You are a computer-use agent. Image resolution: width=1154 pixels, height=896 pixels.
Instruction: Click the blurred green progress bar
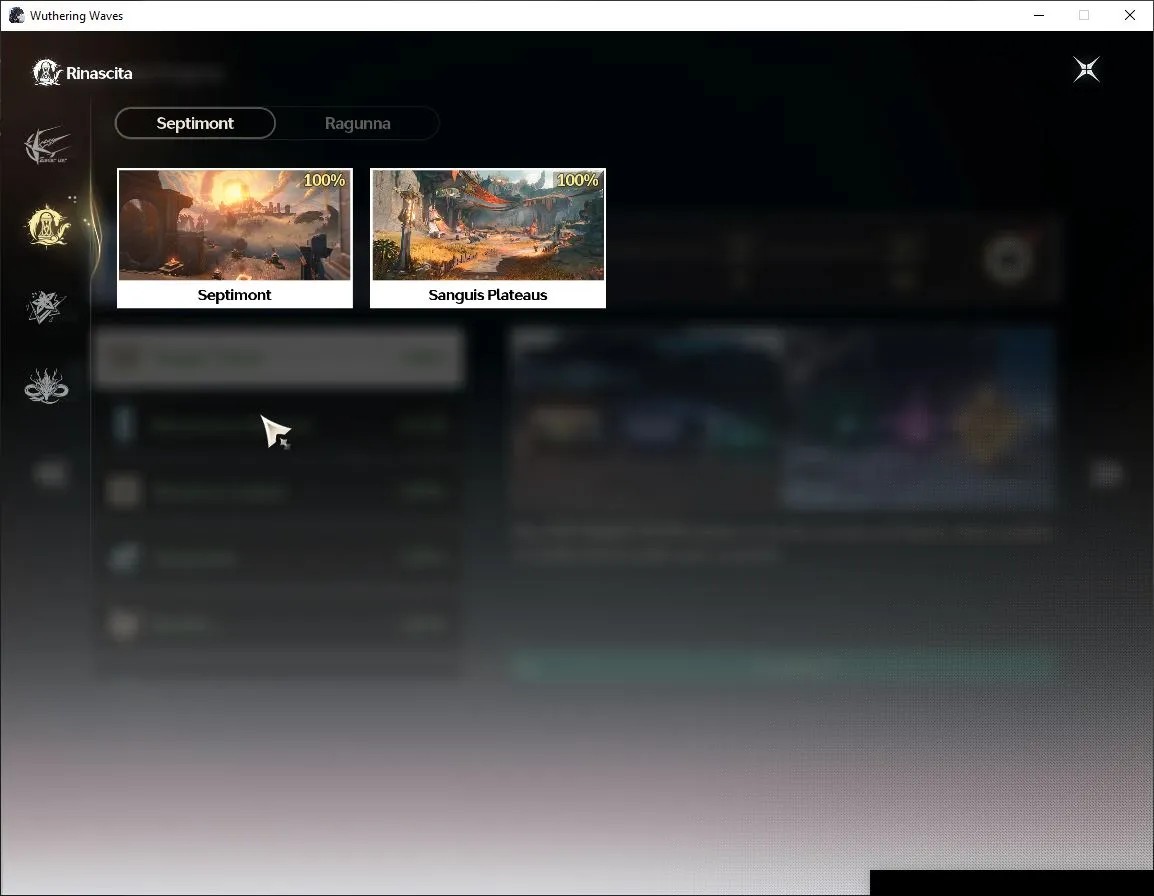(x=784, y=666)
